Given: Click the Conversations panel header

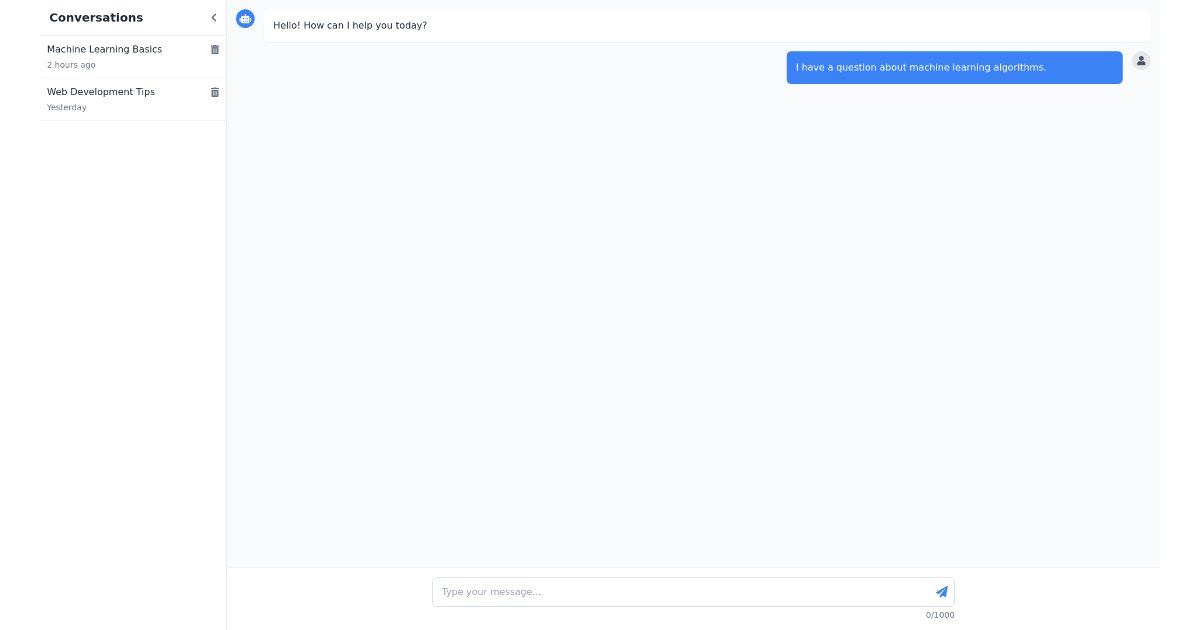Looking at the screenshot, I should click(x=95, y=17).
